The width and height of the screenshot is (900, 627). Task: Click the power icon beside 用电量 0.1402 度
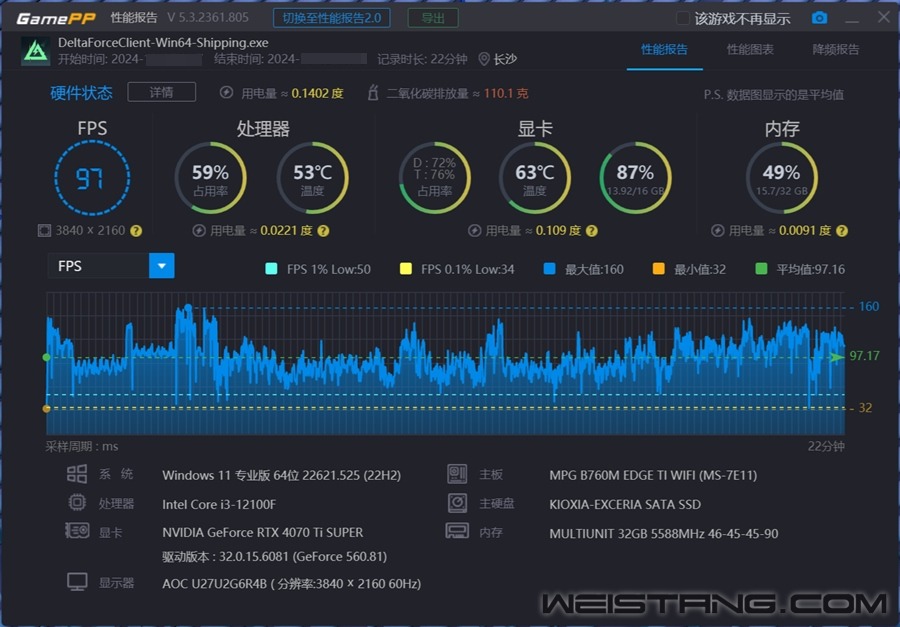226,92
